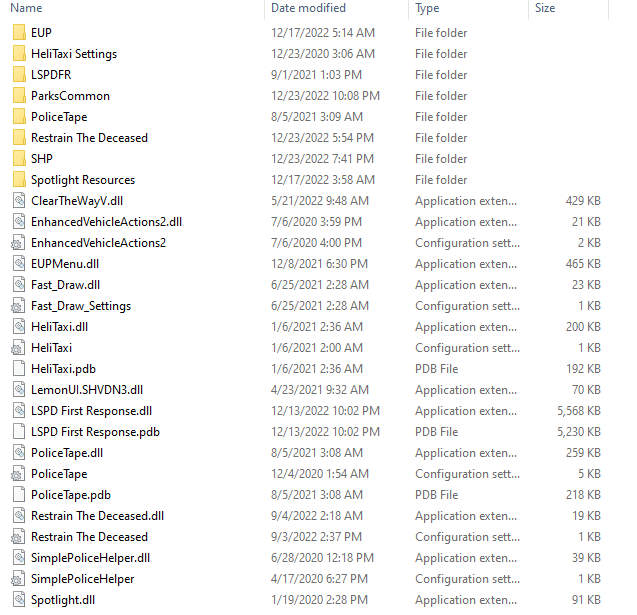The height and width of the screenshot is (615, 637).
Task: Click the 429 KB size value
Action: pyautogui.click(x=583, y=201)
